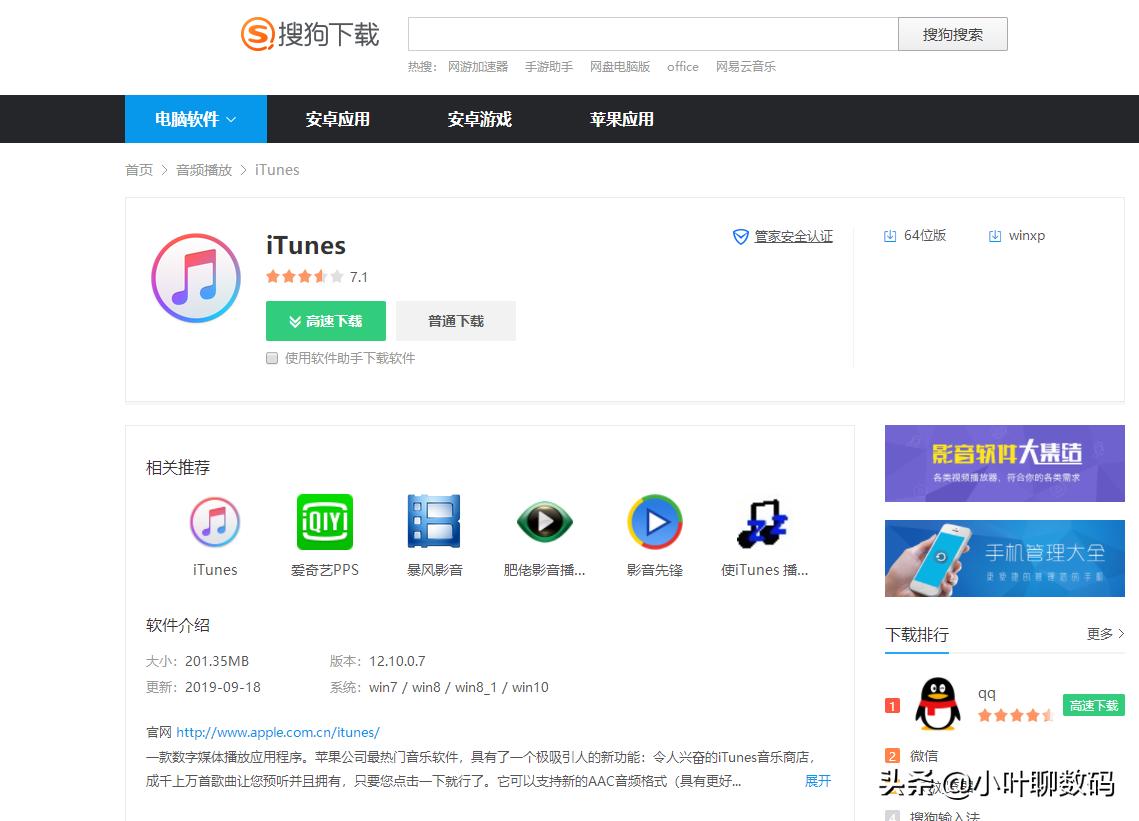Expand the software introduction with 展开

(817, 781)
